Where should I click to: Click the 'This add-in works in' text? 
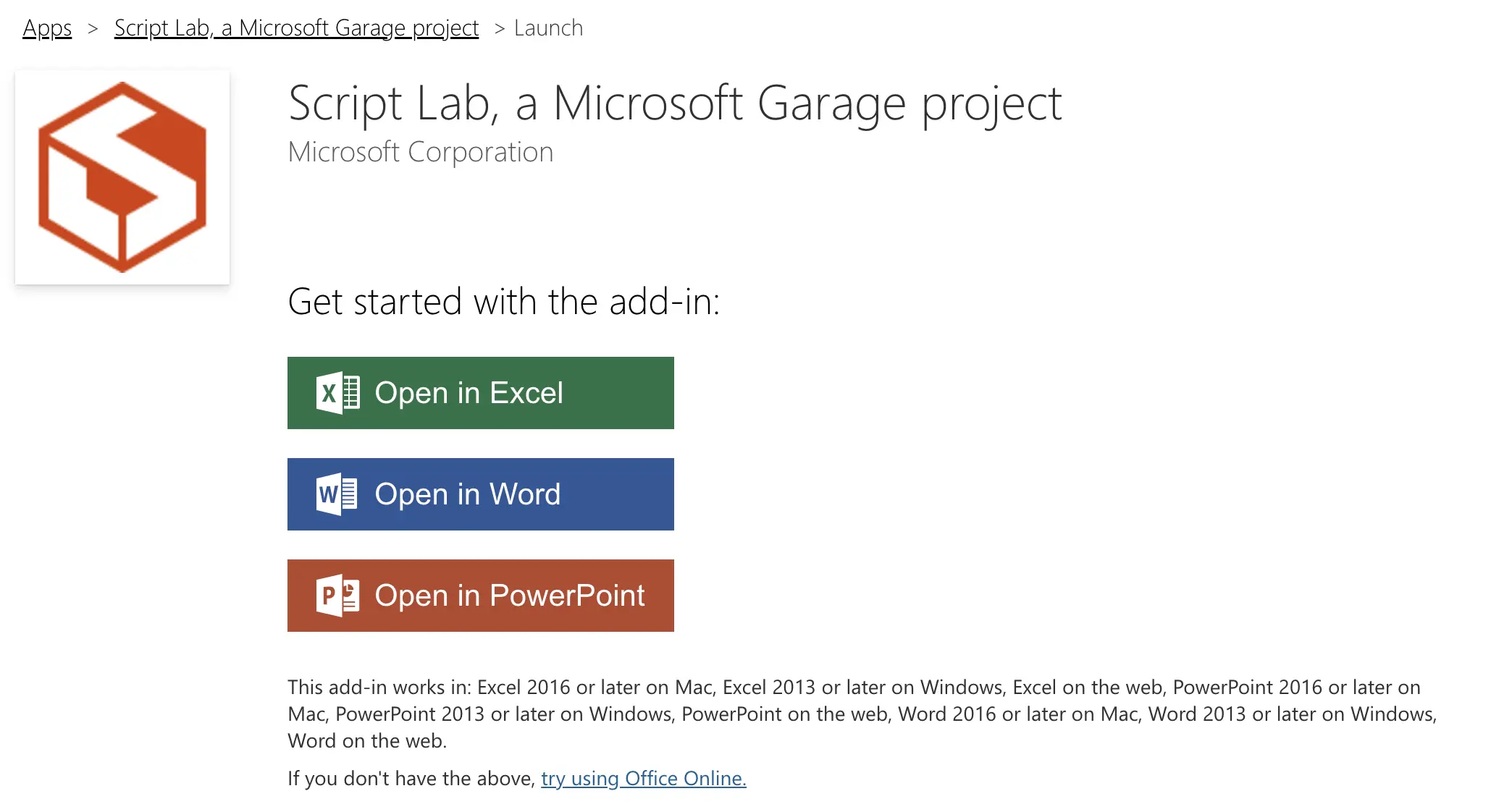379,688
